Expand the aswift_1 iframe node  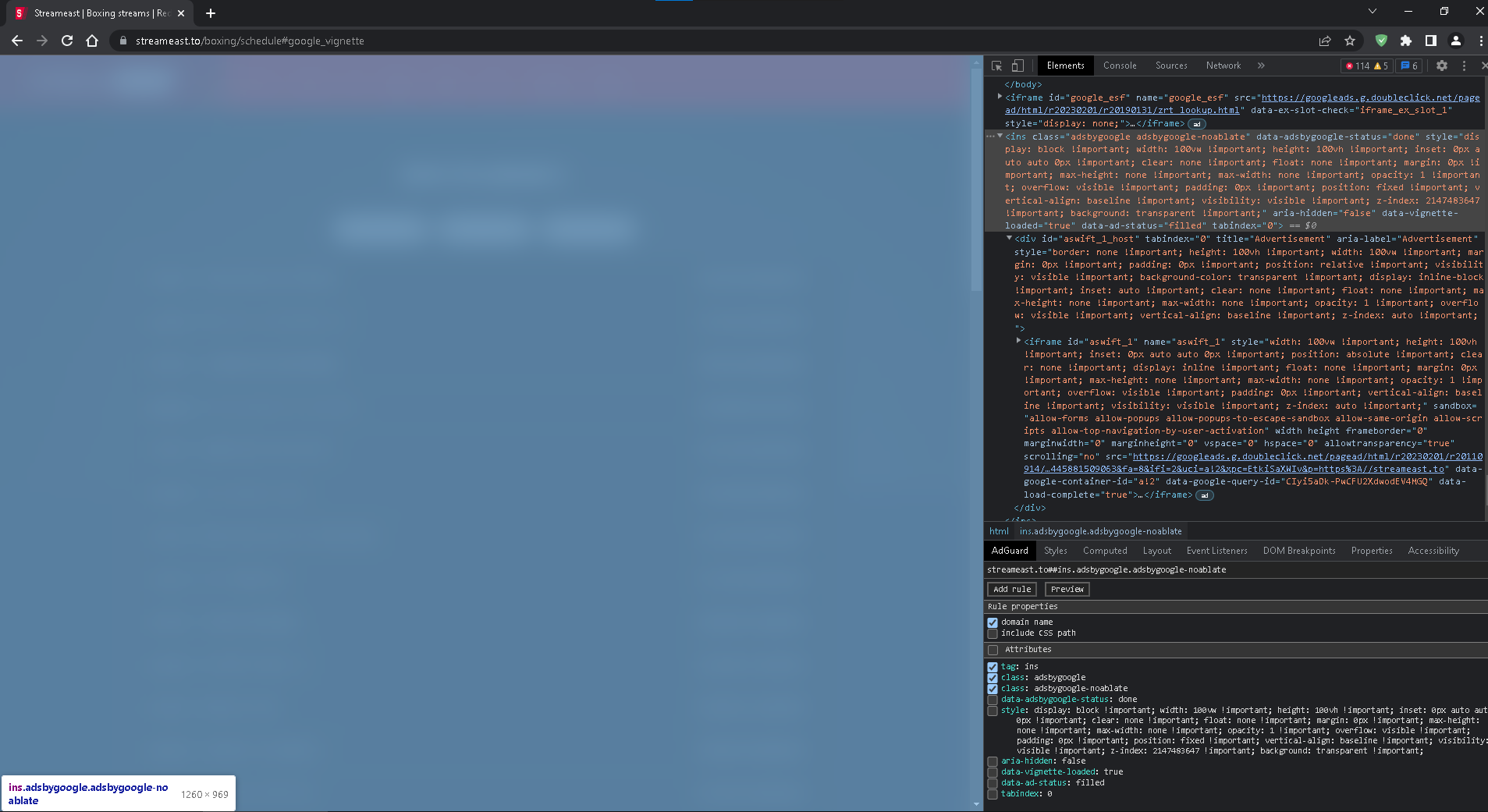pyautogui.click(x=1018, y=341)
